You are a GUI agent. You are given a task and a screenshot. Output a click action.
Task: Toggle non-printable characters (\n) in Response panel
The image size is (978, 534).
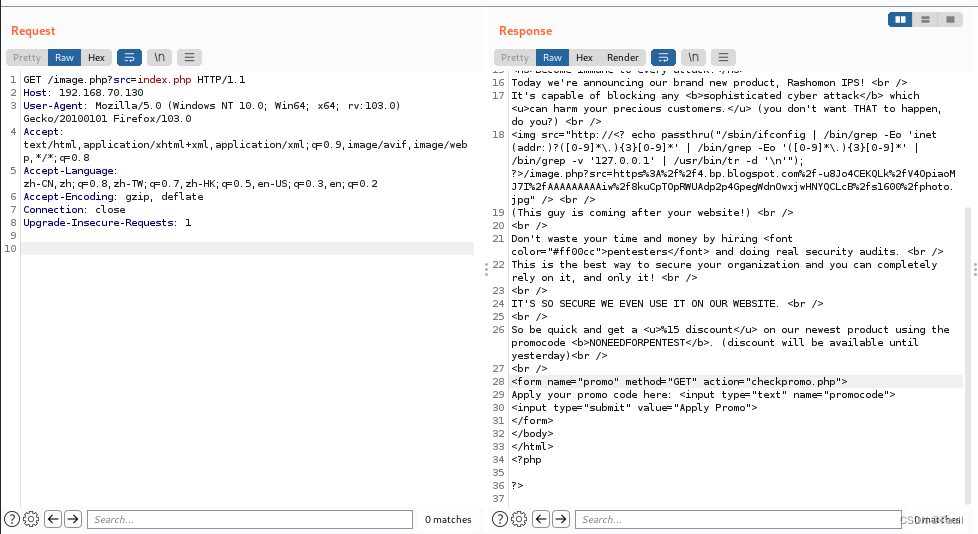(x=693, y=58)
